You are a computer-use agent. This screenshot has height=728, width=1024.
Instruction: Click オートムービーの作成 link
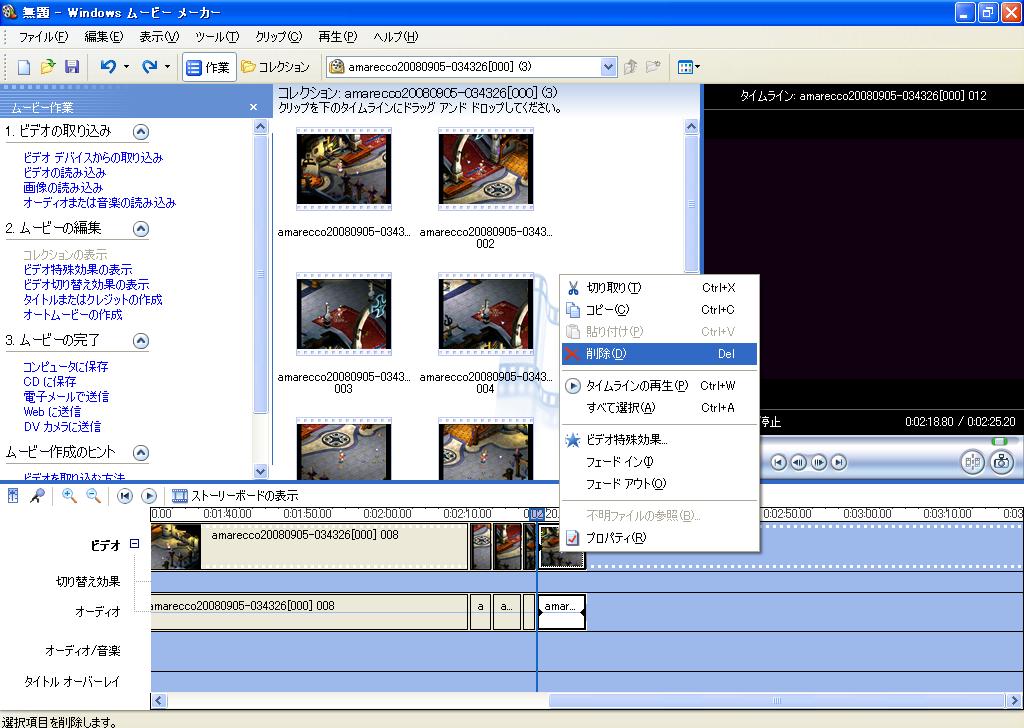click(72, 314)
